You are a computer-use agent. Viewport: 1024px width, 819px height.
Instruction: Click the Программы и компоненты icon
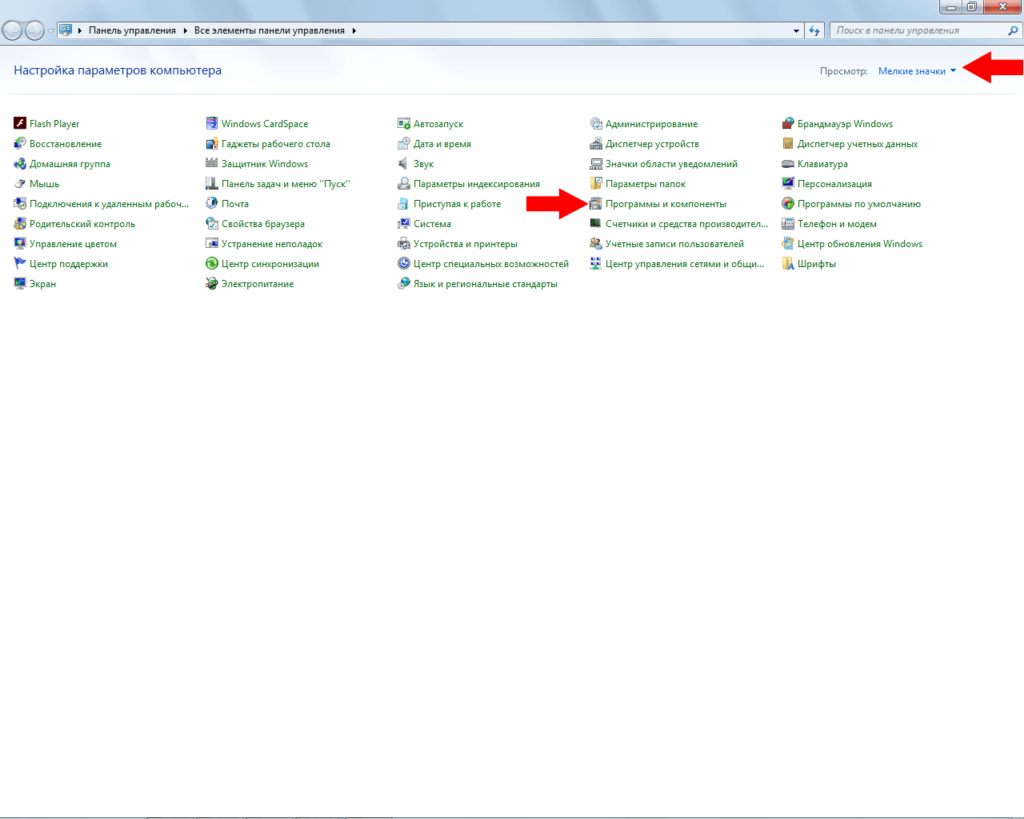click(596, 203)
